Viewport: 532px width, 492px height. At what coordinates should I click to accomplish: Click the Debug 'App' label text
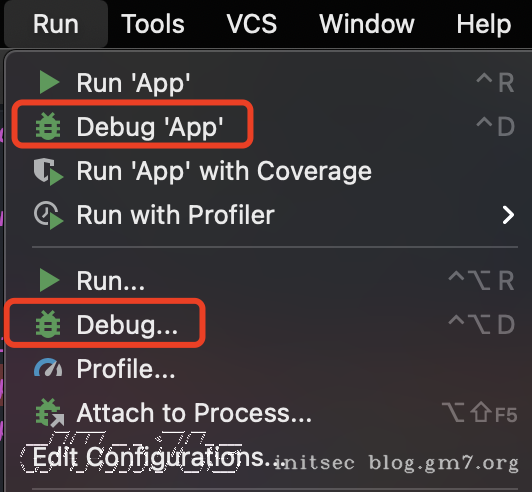[150, 127]
